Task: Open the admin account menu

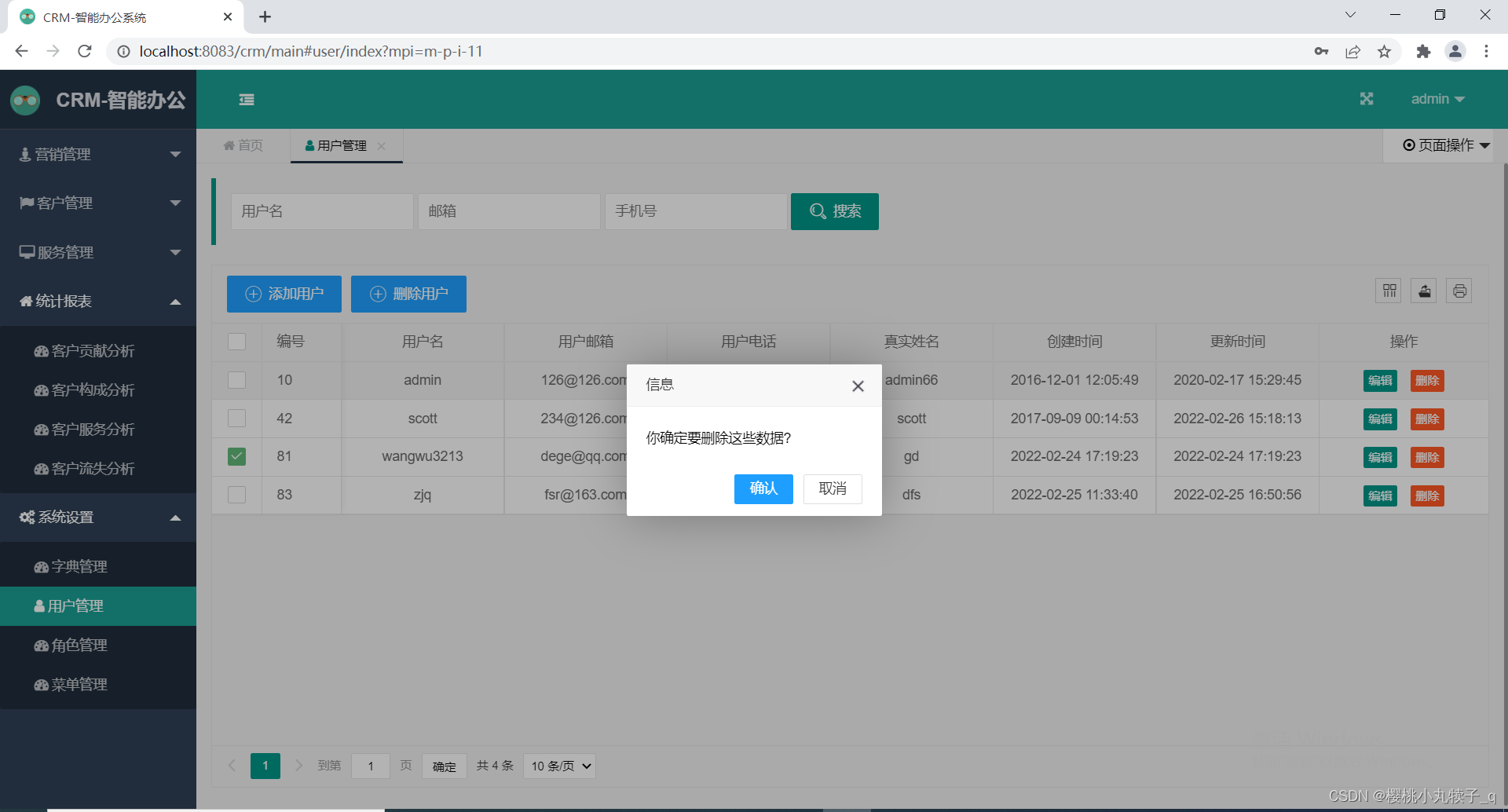Action: coord(1439,99)
